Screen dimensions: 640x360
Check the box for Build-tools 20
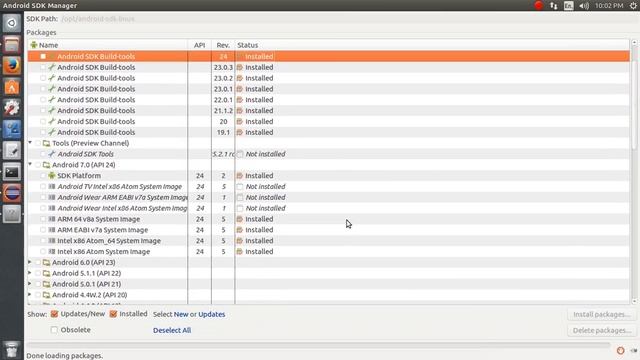43,121
